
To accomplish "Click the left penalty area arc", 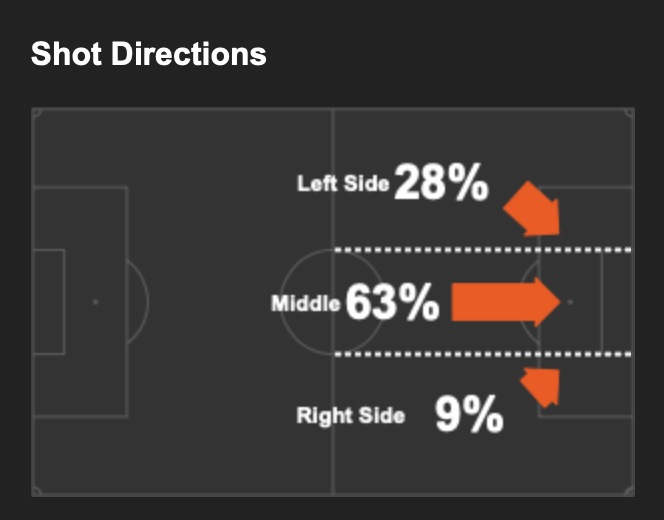I will click(x=138, y=301).
